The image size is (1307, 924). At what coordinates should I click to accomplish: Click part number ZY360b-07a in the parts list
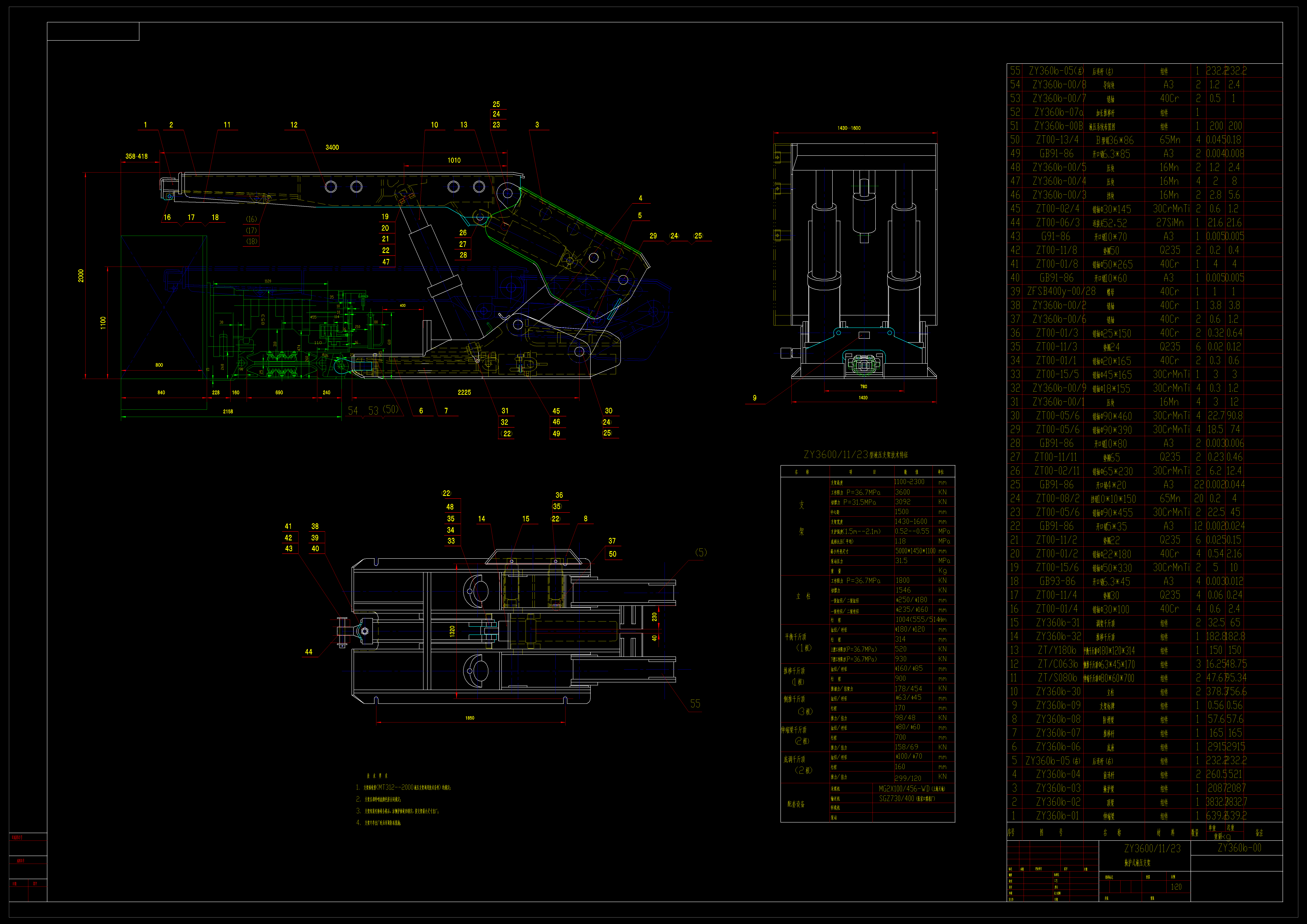click(1059, 112)
